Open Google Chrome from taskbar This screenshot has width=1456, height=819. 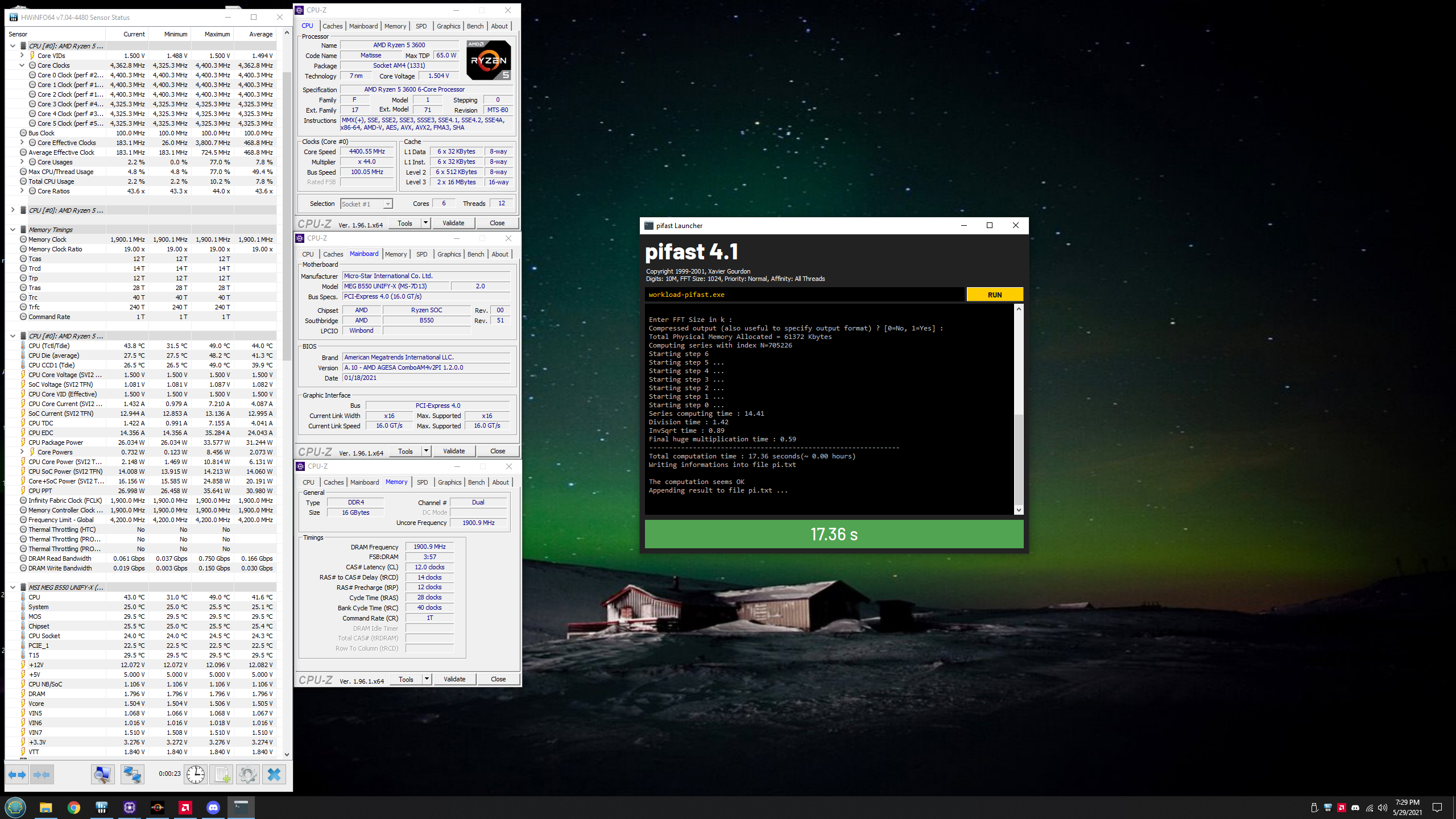(x=74, y=808)
